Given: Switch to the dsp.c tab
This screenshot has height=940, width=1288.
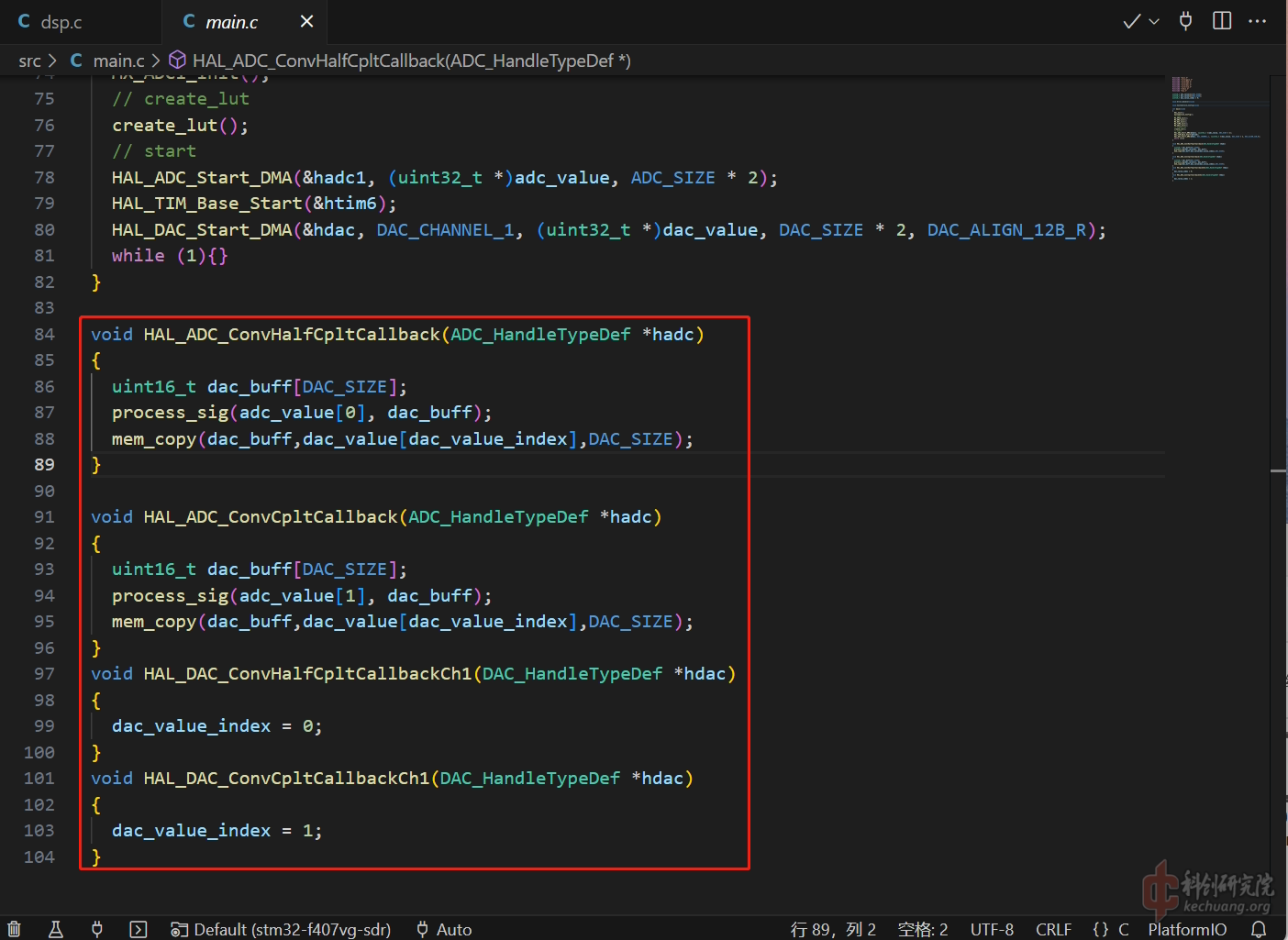Looking at the screenshot, I should [x=51, y=22].
